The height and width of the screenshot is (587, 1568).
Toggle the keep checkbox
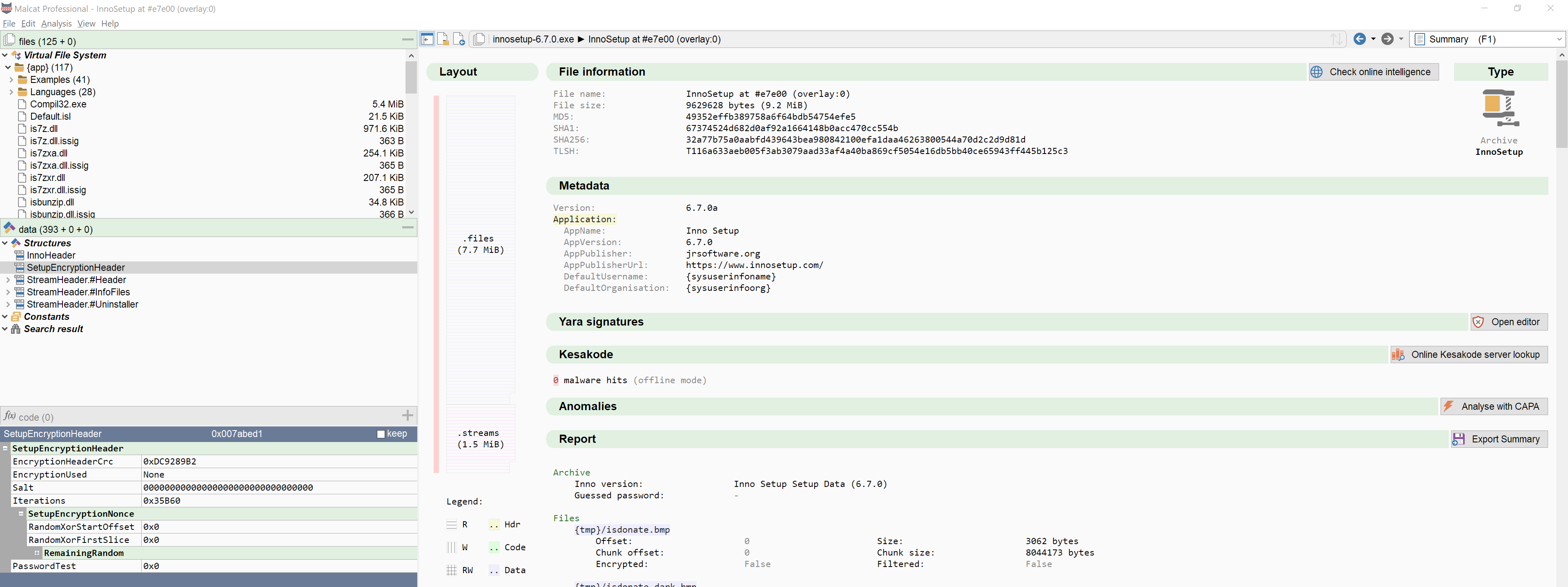[x=381, y=434]
